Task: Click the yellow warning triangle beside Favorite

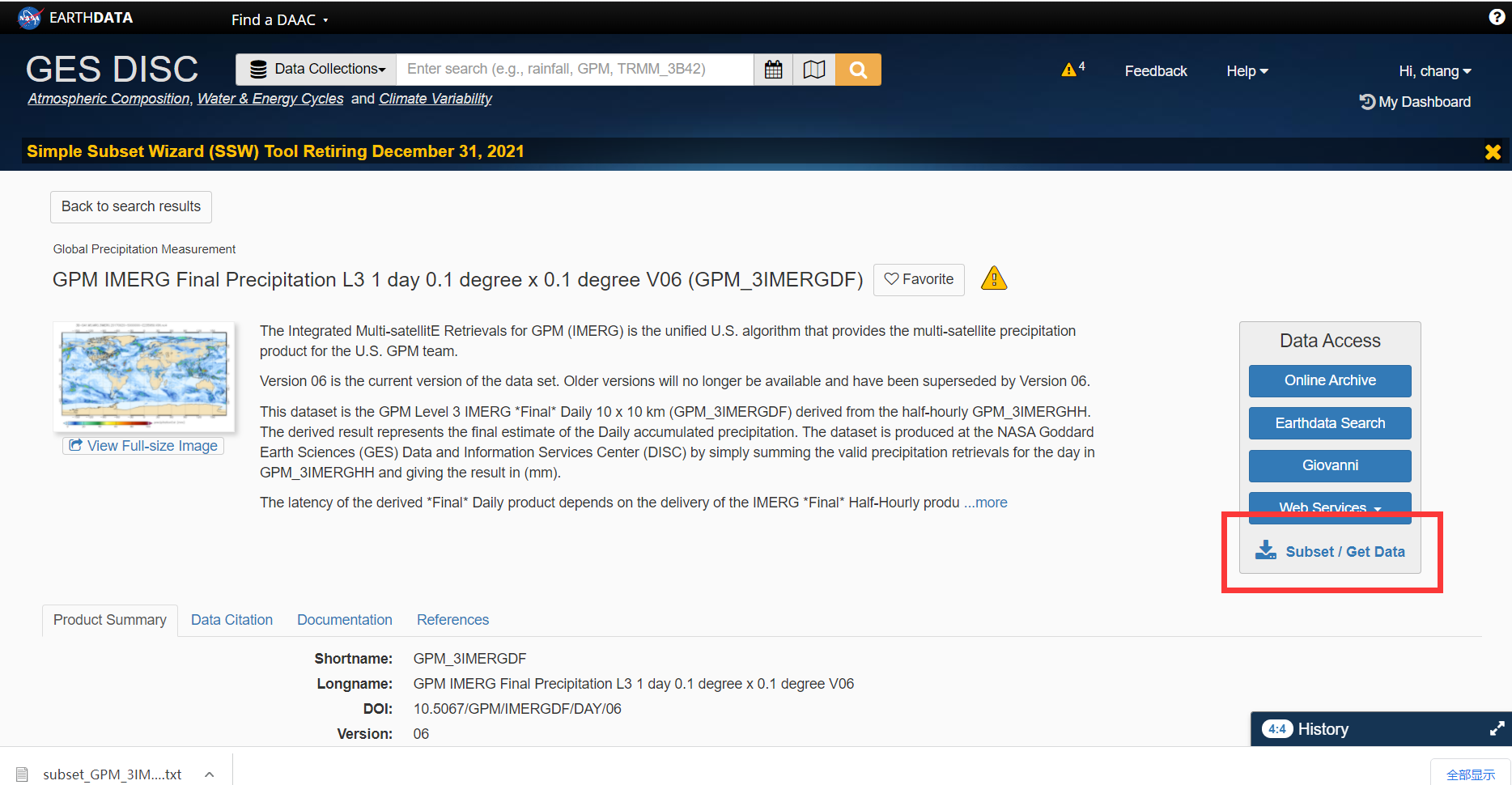Action: [994, 278]
